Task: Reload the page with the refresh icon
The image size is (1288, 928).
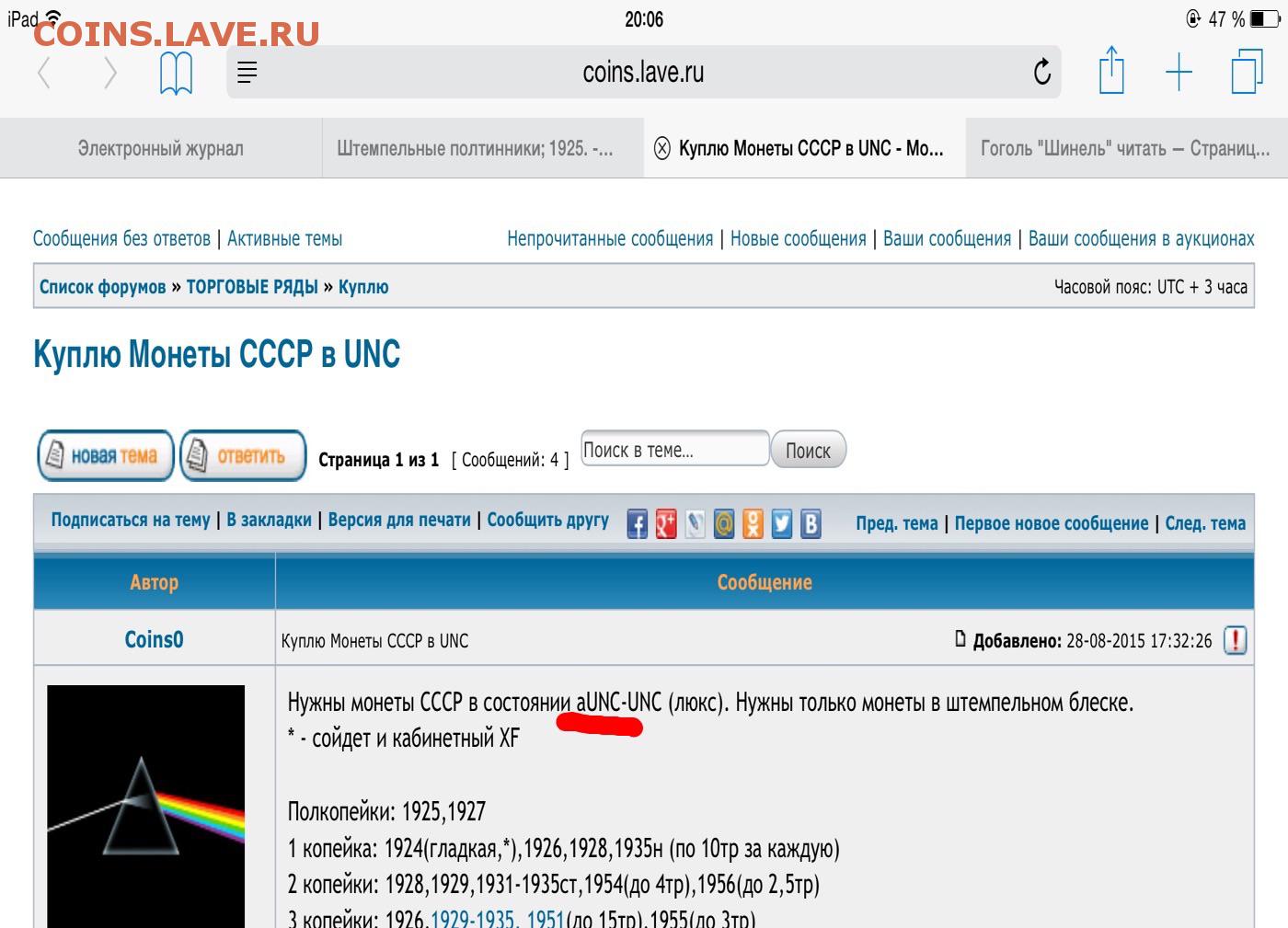Action: click(1041, 71)
